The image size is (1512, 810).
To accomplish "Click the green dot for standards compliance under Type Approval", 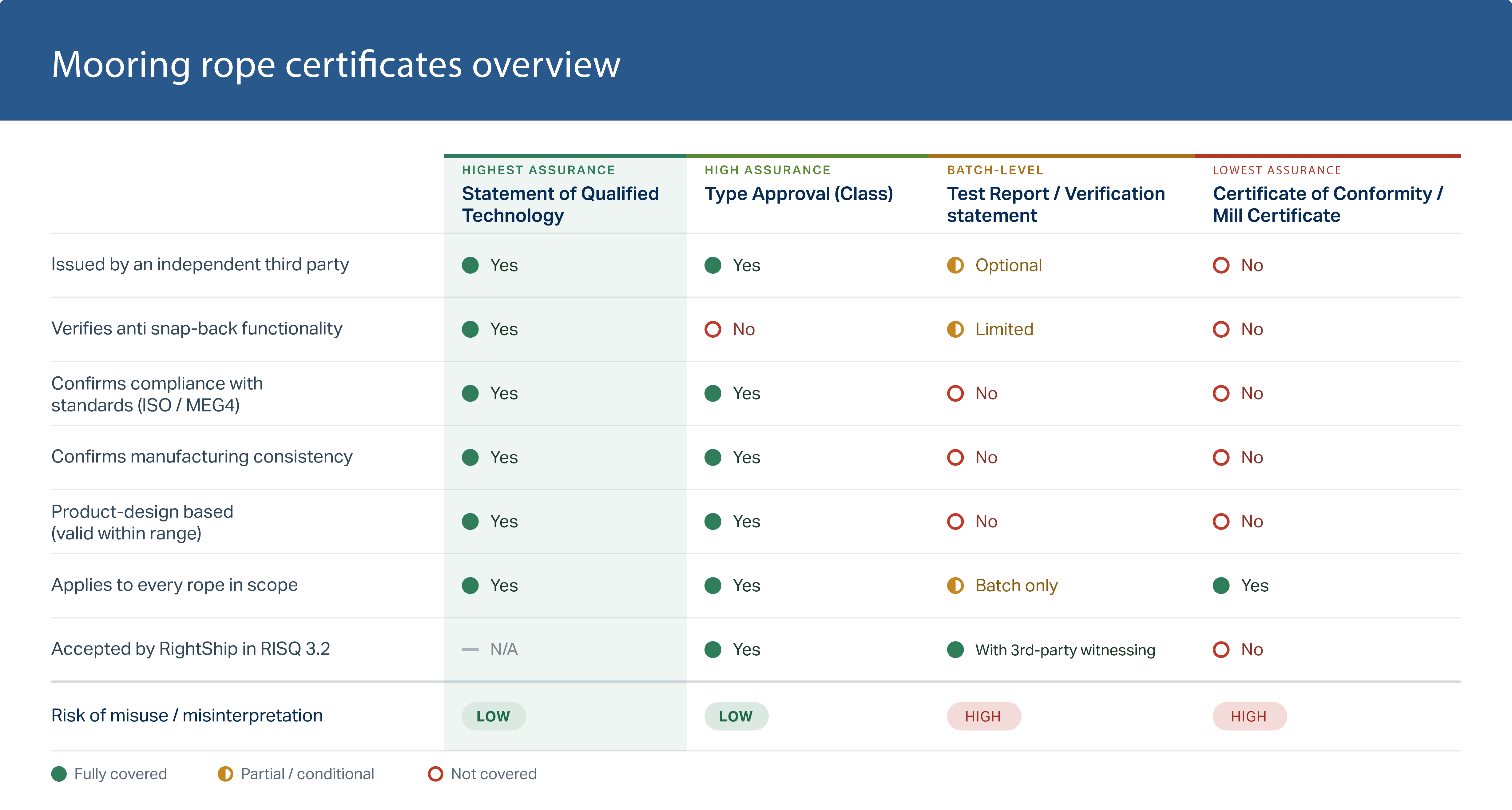I will point(712,393).
